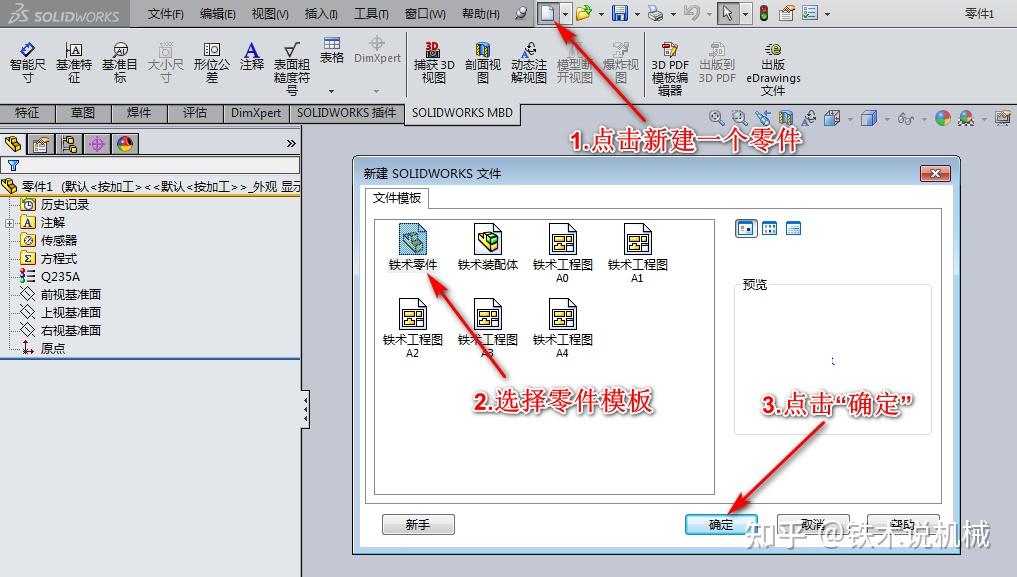Select the 智能尺寸 smart dimension tool
The width and height of the screenshot is (1017, 577).
27,64
